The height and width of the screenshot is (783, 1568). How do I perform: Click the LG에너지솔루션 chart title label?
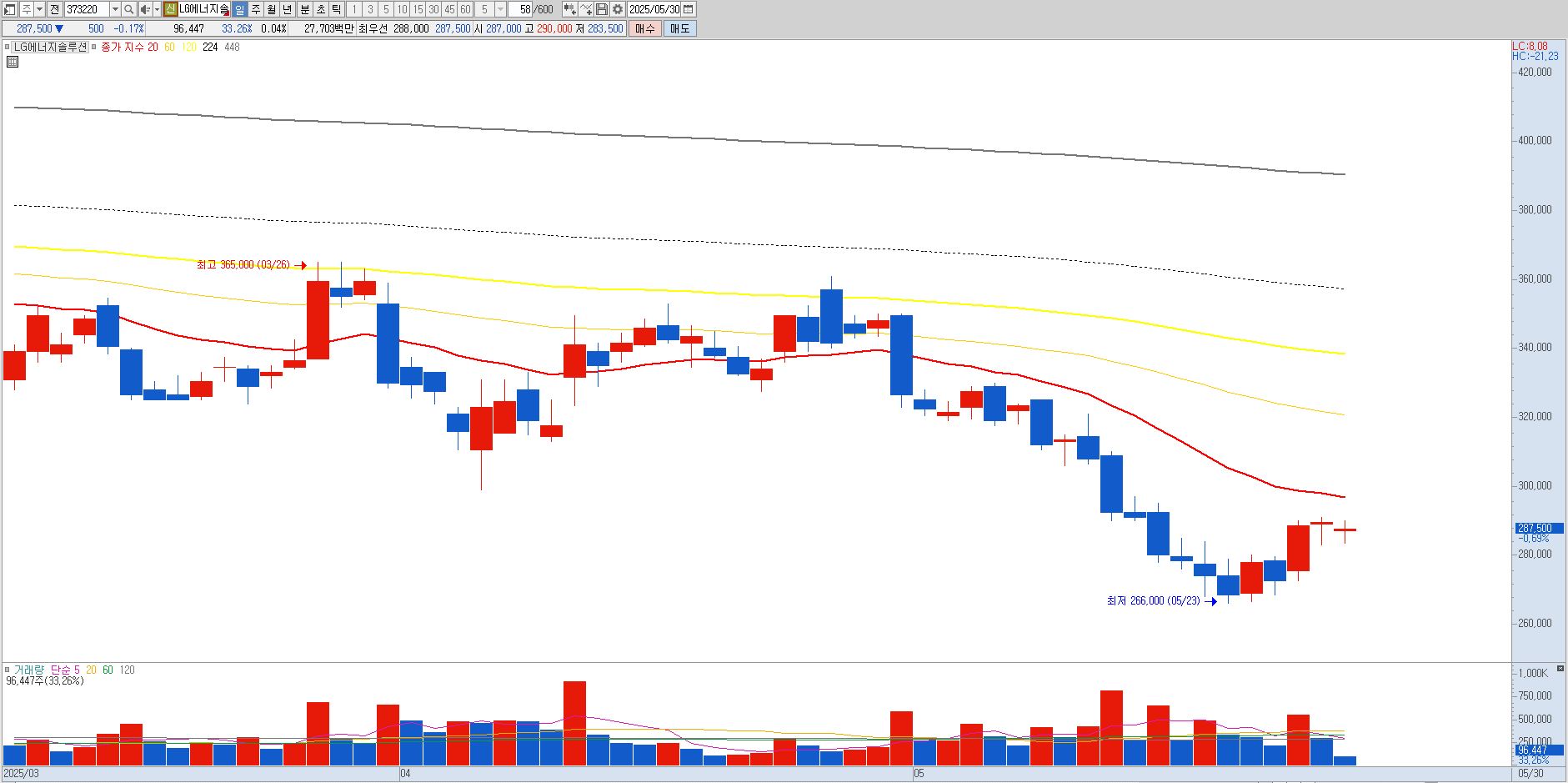(x=51, y=48)
